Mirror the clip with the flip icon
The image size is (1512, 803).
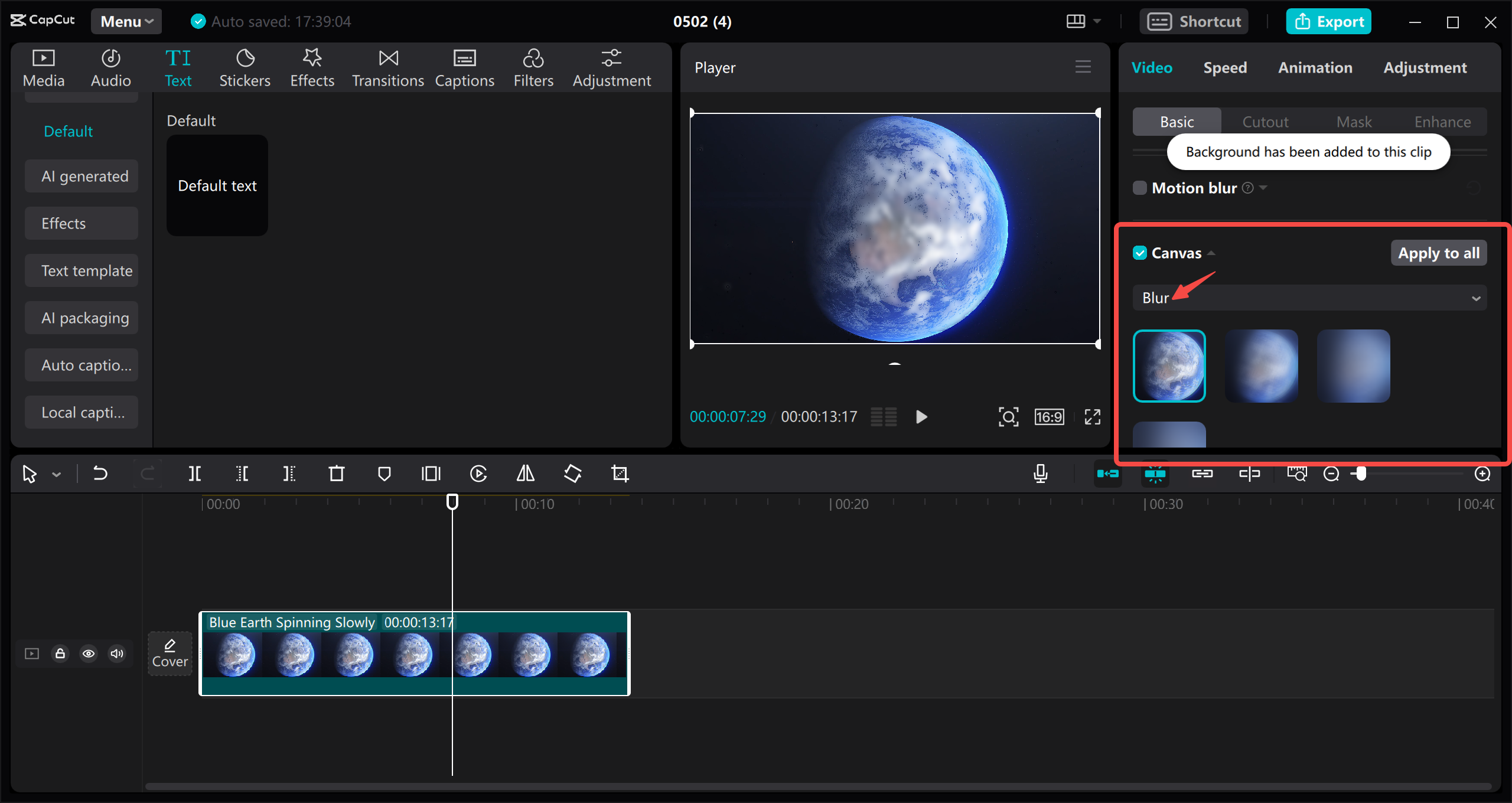[524, 474]
